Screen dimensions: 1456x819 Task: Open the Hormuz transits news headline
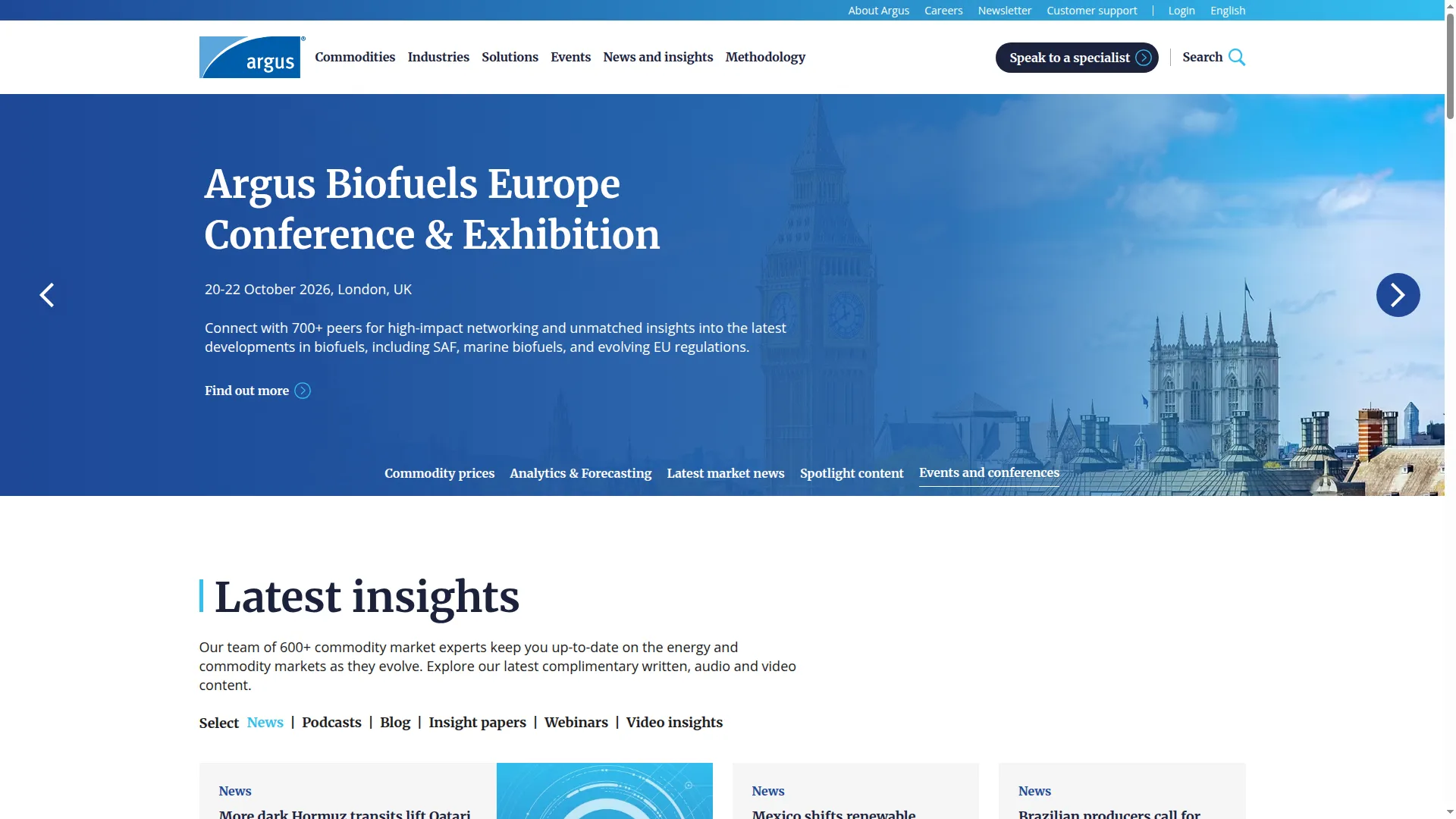pos(345,814)
